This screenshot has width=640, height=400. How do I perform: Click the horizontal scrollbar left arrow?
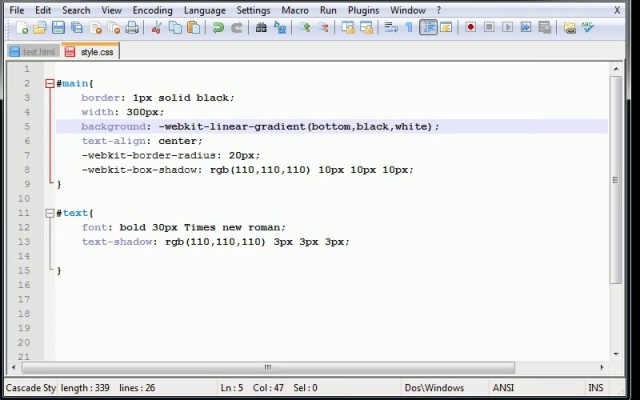[13, 367]
